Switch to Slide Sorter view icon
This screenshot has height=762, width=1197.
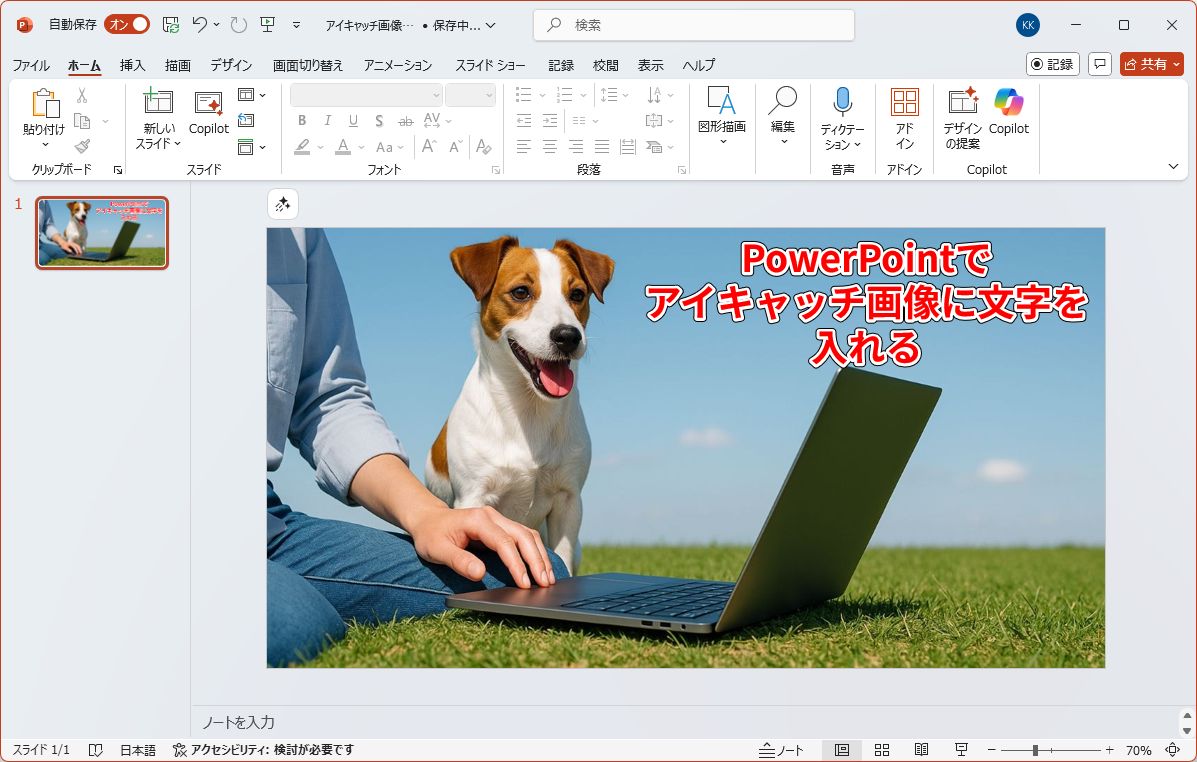pos(882,750)
